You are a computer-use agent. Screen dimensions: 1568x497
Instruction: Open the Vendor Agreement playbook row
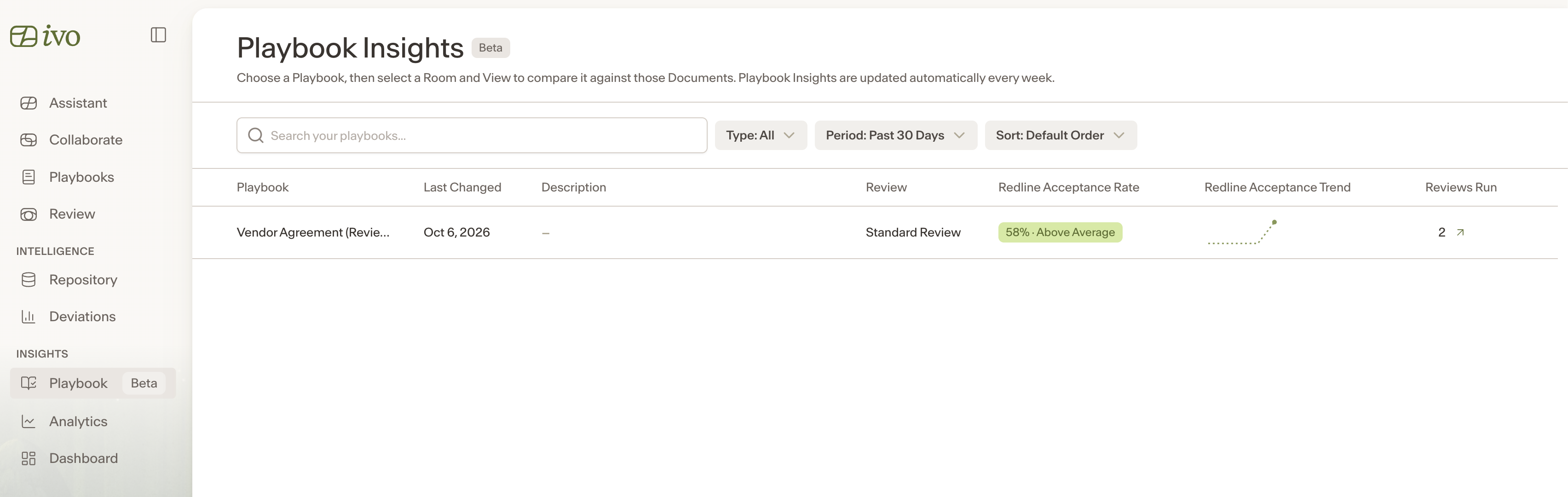[x=875, y=232]
